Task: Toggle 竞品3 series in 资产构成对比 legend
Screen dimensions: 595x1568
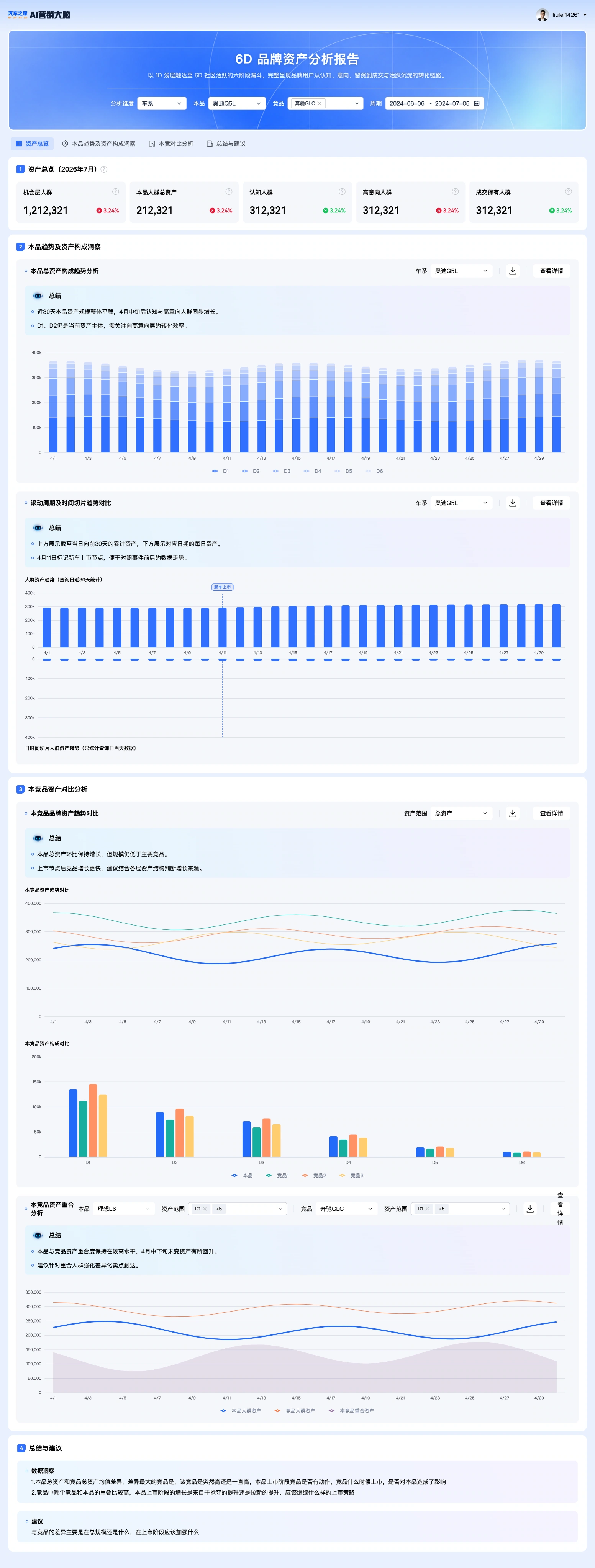Action: coord(351,1175)
